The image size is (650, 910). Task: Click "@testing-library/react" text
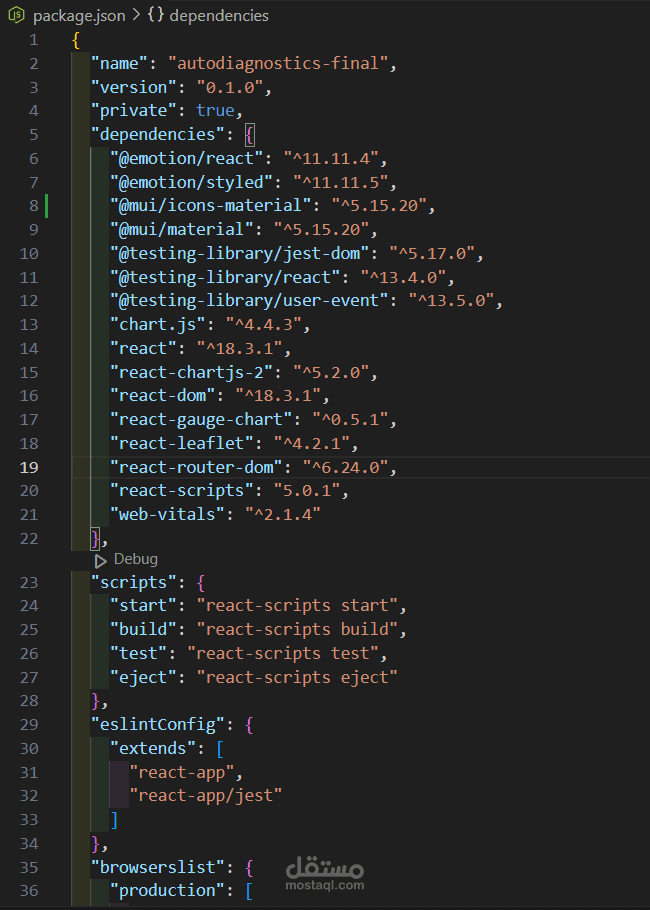point(225,277)
